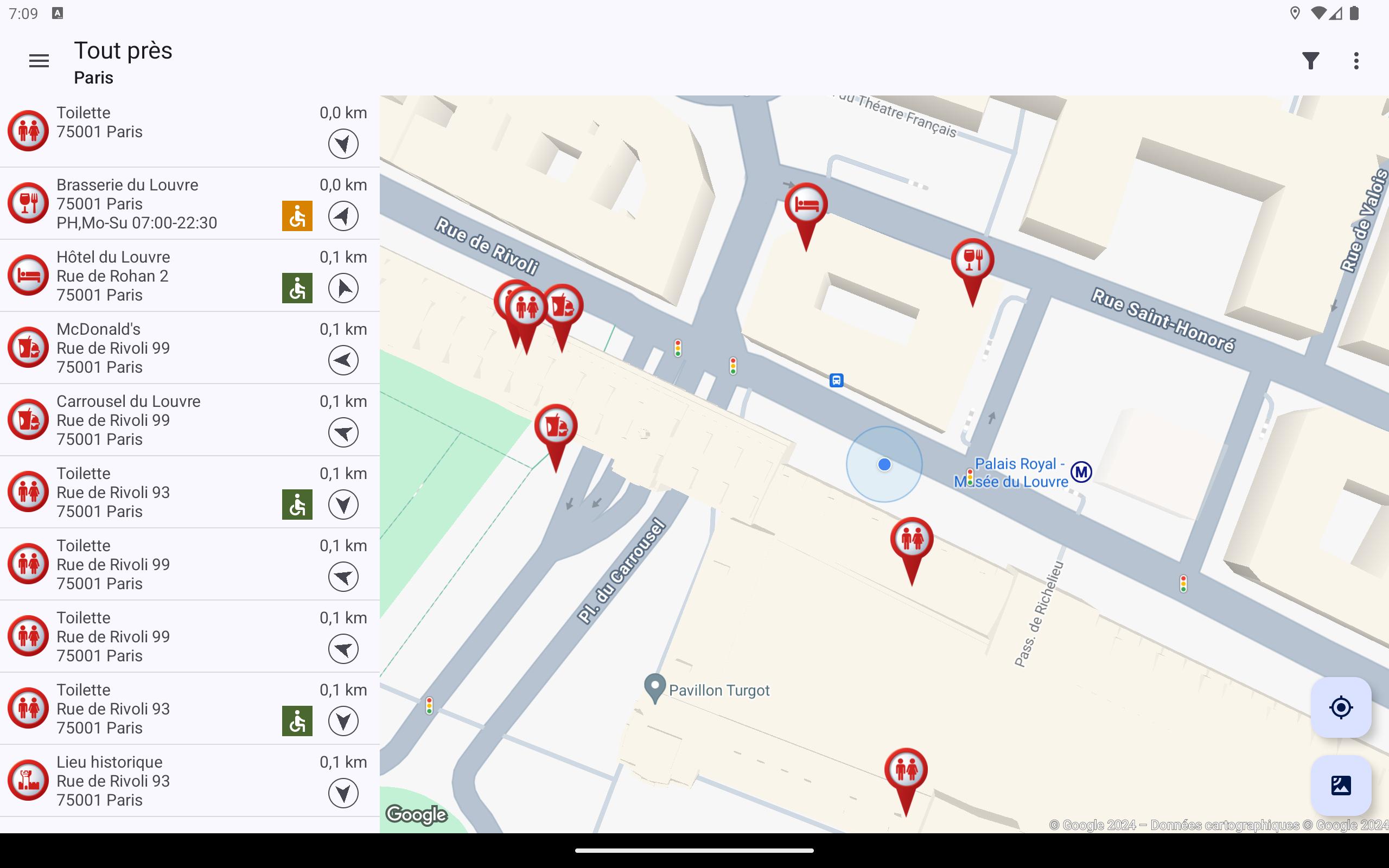1389x868 pixels.
Task: Click 'Rue de Rohan 2' address text
Action: (112, 276)
